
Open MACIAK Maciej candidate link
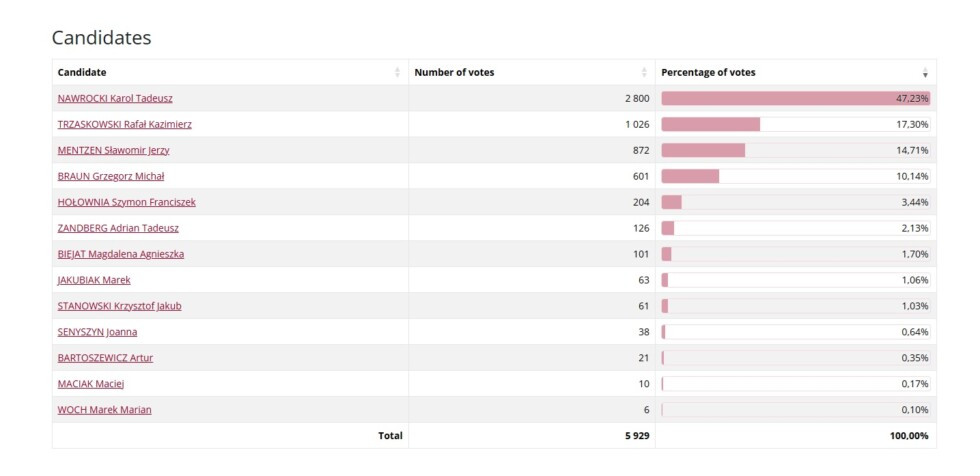tap(91, 385)
